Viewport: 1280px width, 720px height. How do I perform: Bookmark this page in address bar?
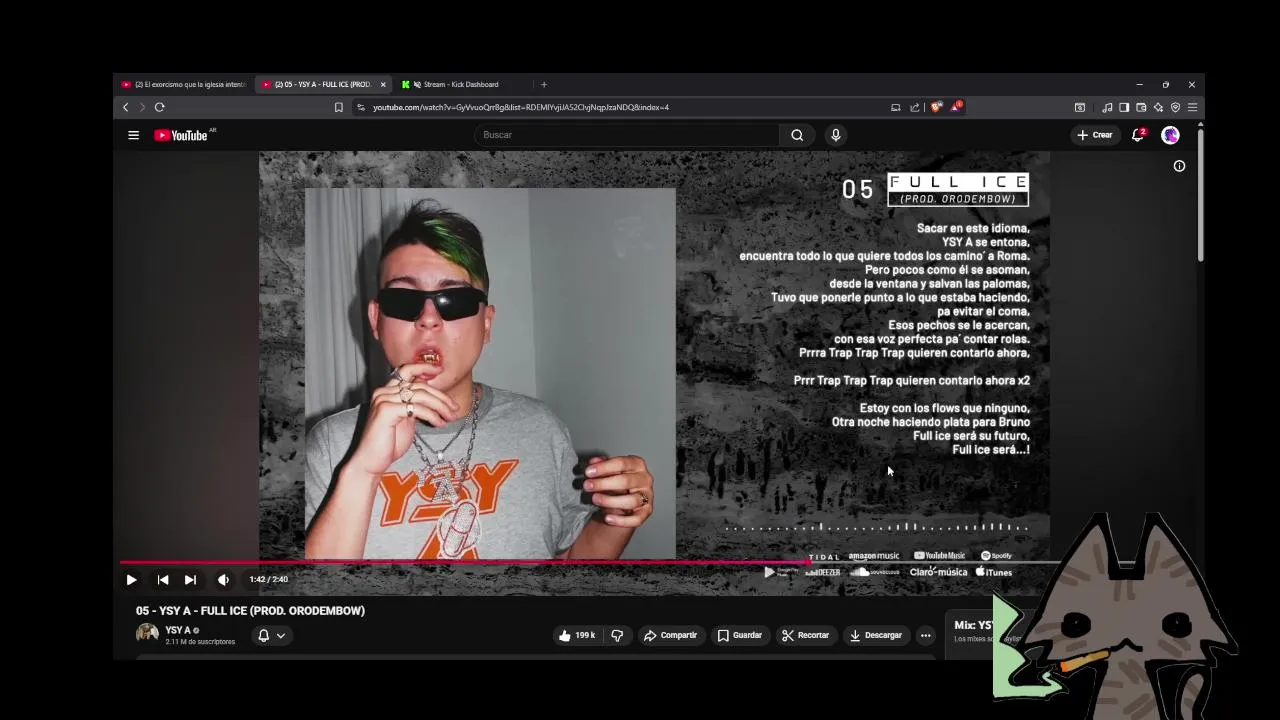click(339, 107)
